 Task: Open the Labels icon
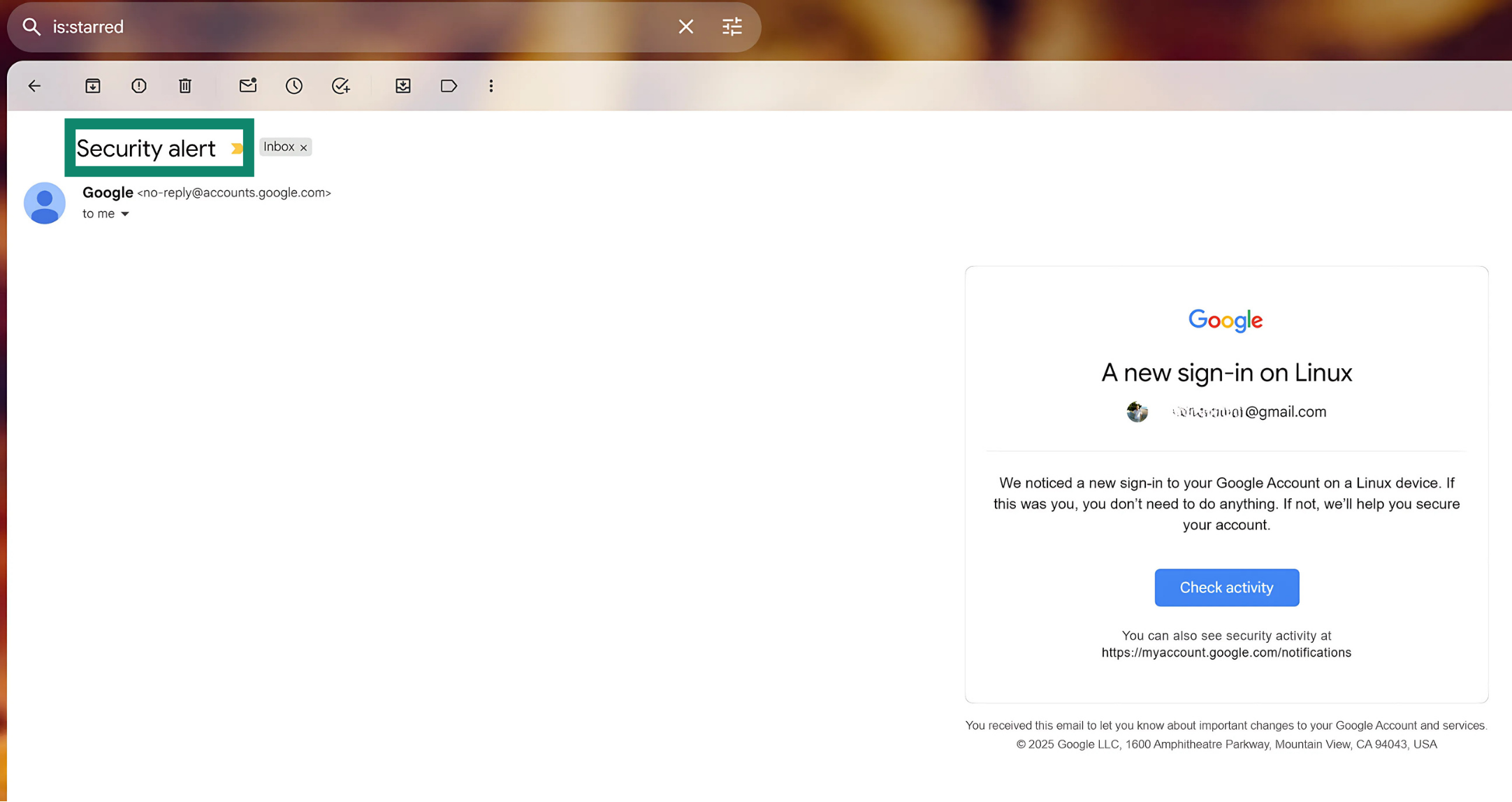coord(449,86)
